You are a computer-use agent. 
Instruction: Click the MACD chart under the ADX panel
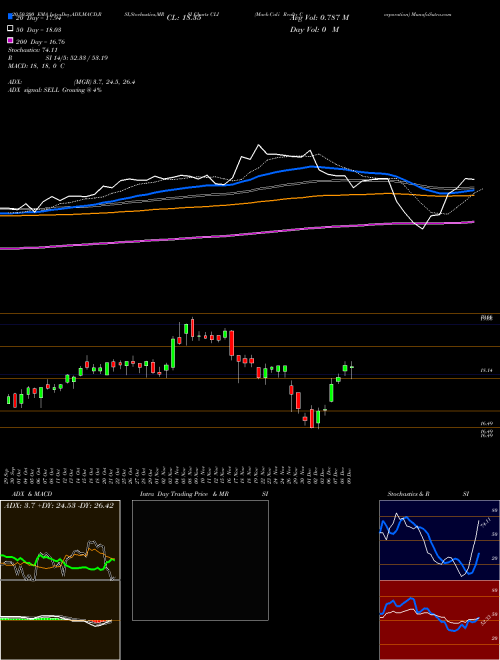click(x=60, y=620)
